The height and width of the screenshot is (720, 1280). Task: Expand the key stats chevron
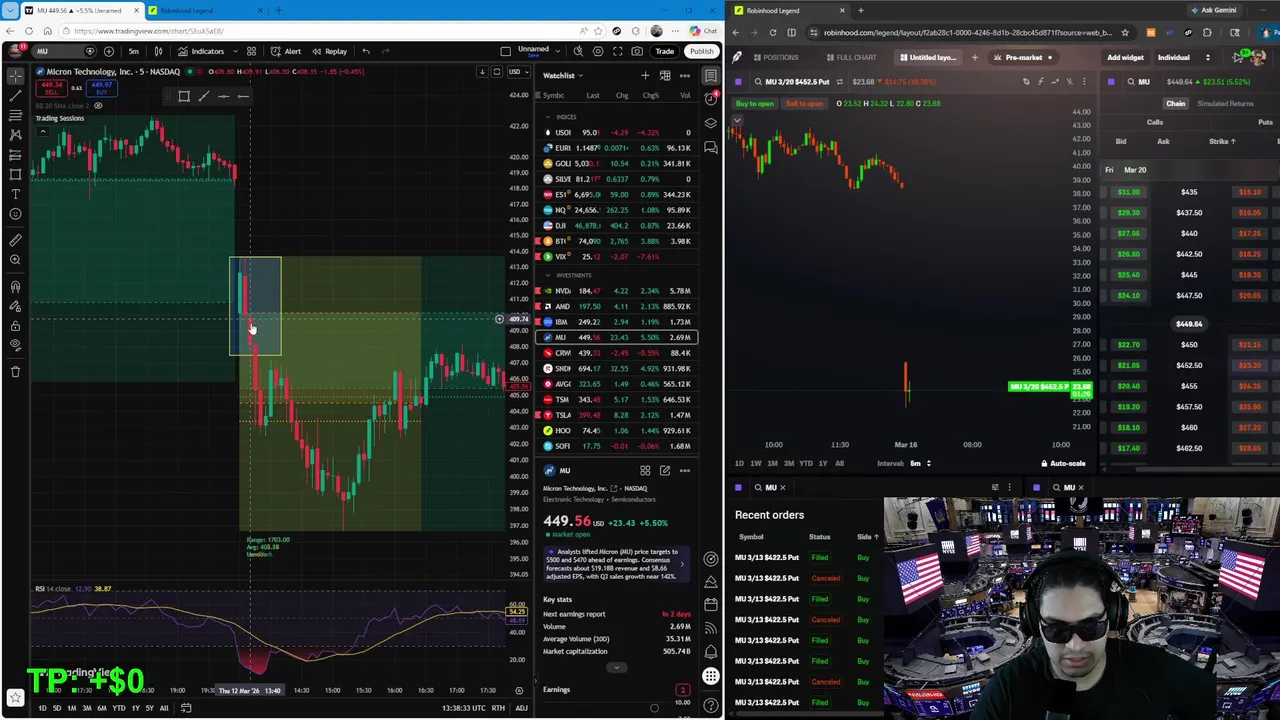tap(616, 667)
